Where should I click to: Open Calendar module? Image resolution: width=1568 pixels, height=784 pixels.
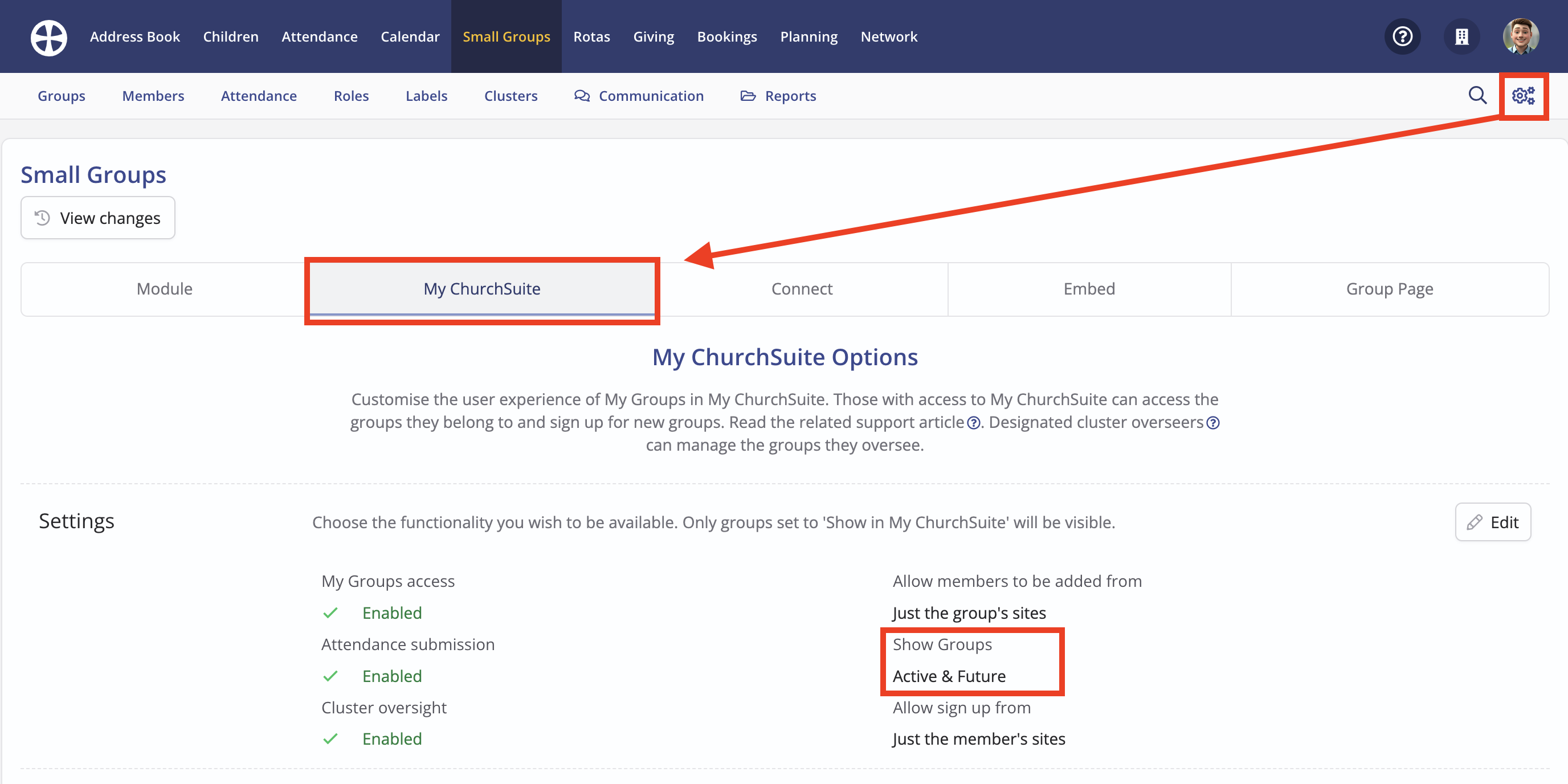[x=410, y=36]
